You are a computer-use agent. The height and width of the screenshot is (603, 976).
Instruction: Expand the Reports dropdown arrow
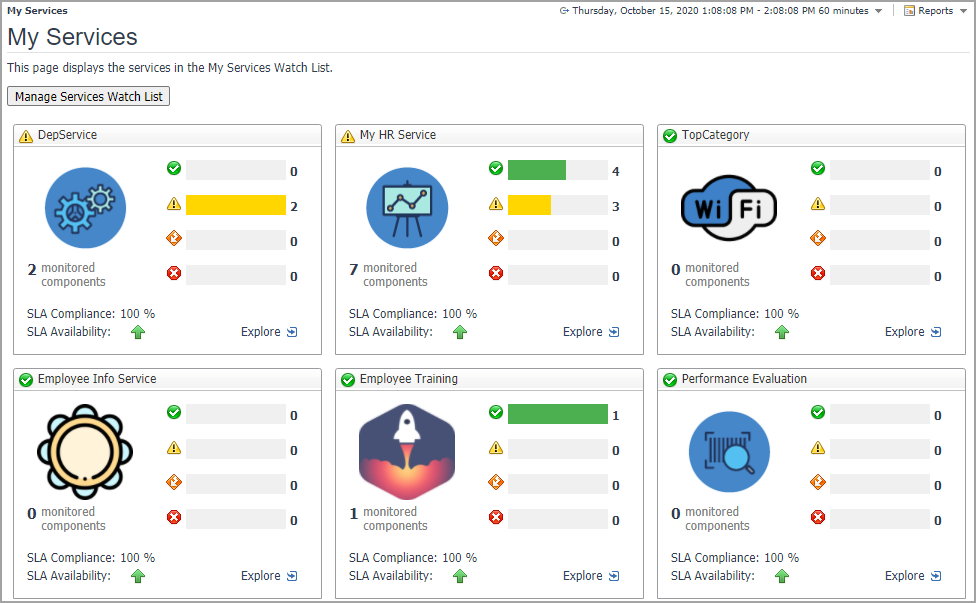(x=964, y=11)
